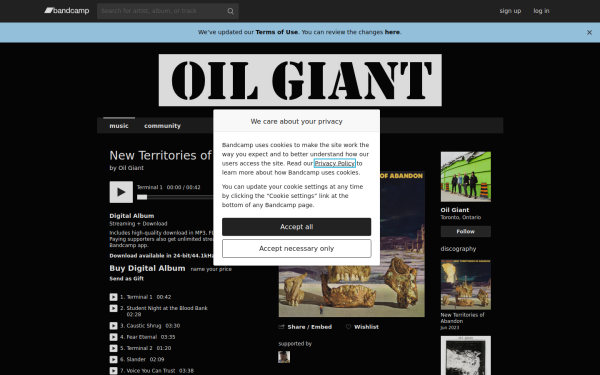
Task: Click the Bandcamp logo
Action: pos(67,11)
